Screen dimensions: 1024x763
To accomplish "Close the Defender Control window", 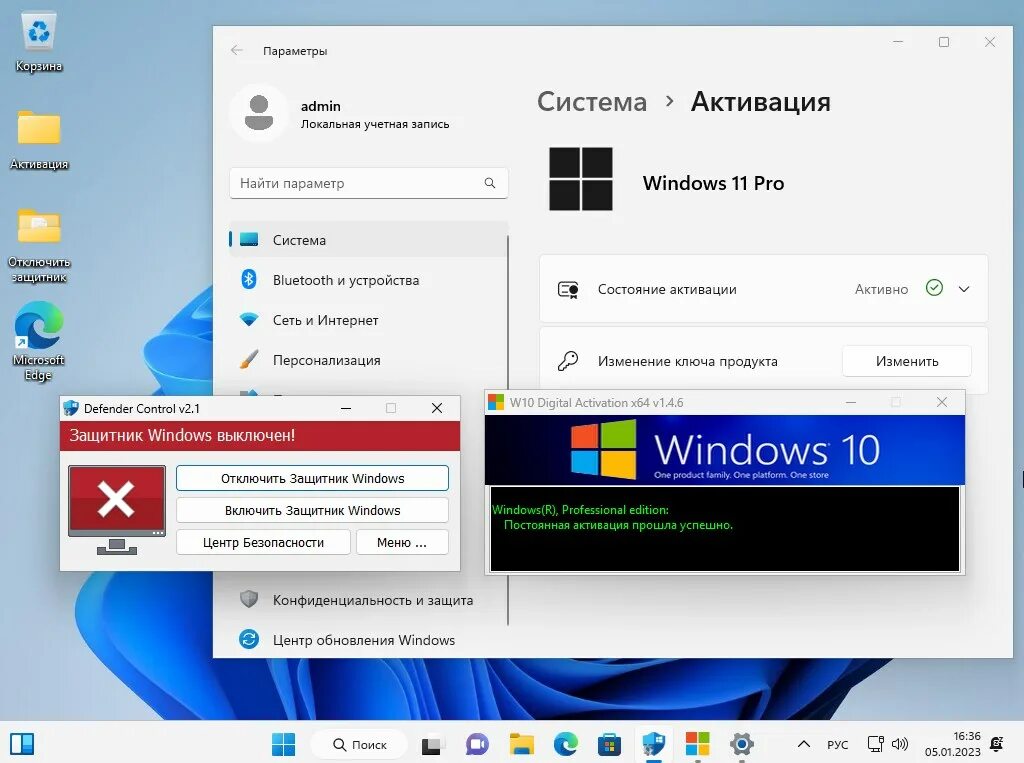I will (x=437, y=408).
